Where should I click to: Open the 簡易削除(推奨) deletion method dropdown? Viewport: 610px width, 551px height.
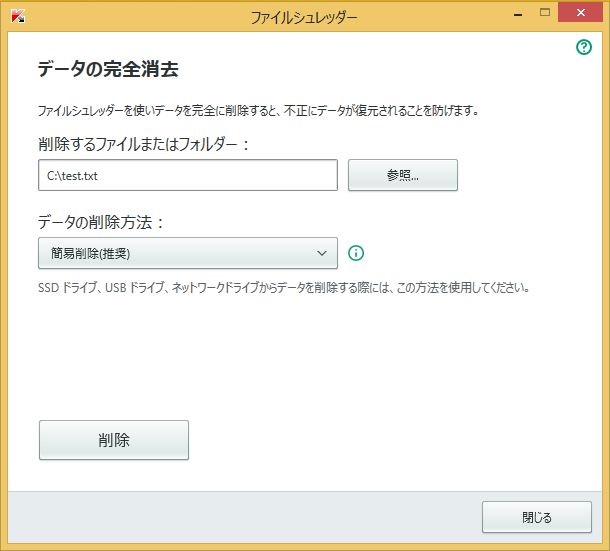pyautogui.click(x=188, y=253)
